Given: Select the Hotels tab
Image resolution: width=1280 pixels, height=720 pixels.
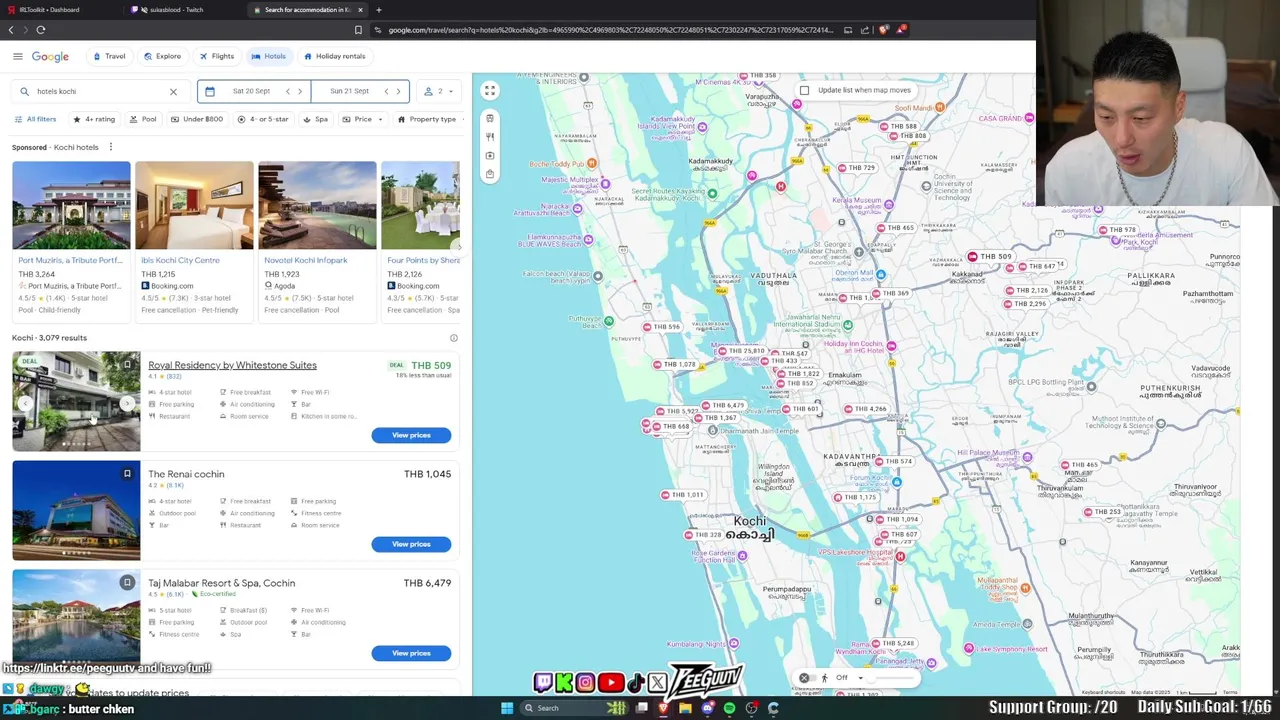Looking at the screenshot, I should click(x=269, y=56).
